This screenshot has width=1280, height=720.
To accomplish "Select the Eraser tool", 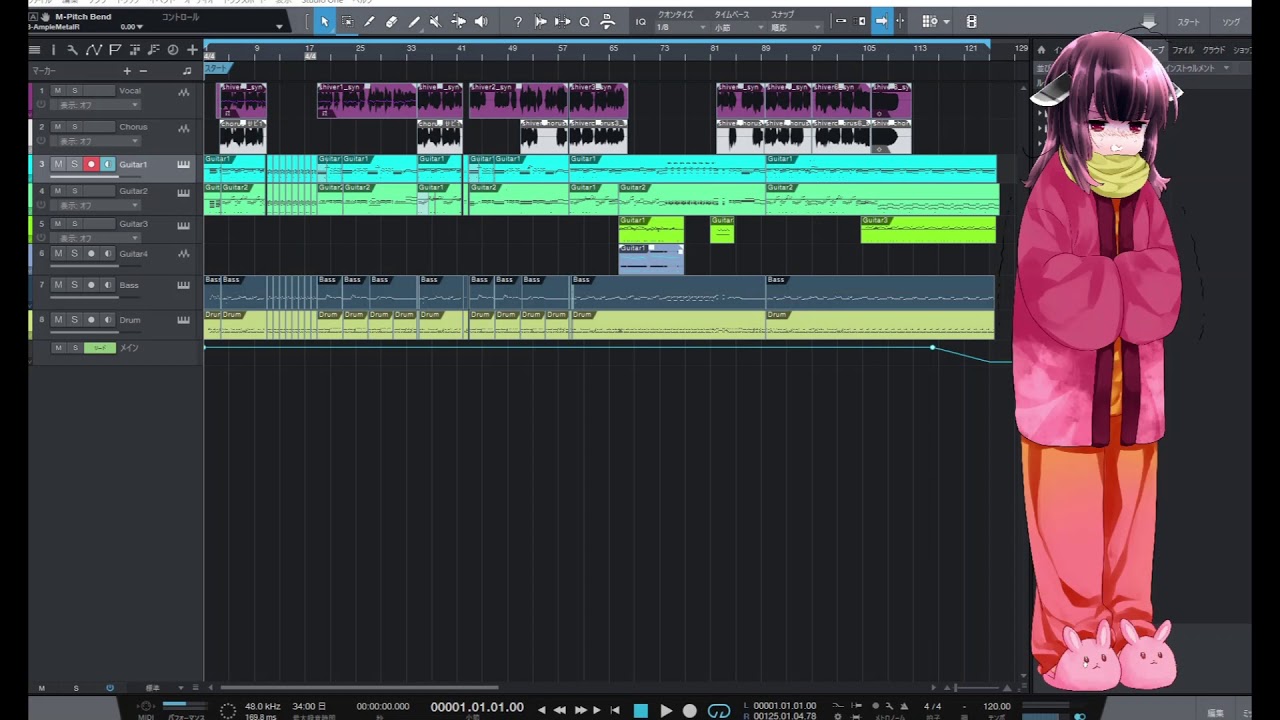I will coord(391,22).
